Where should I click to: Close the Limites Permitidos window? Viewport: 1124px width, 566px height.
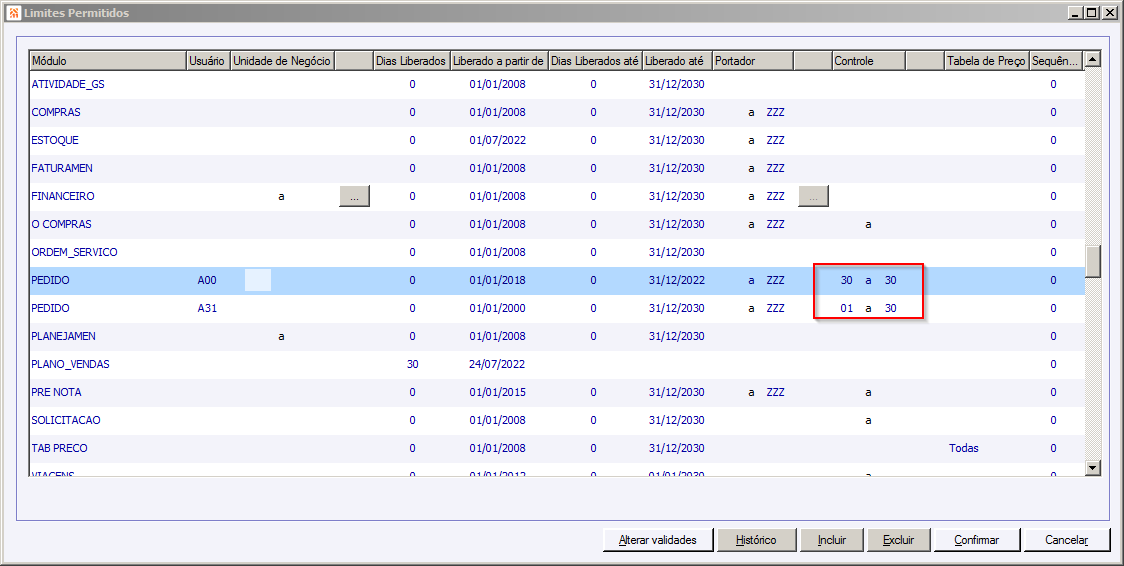click(1108, 12)
